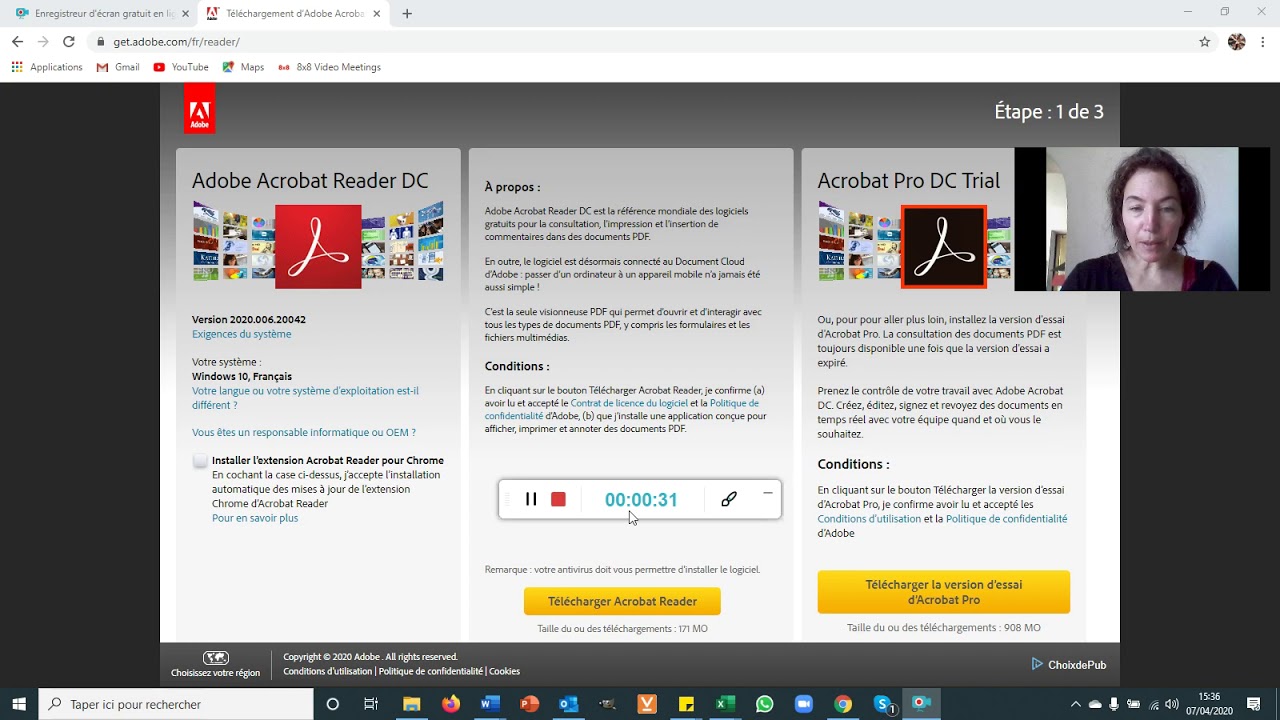This screenshot has width=1280, height=720.
Task: Open Applications bookmark shortcut
Action: [47, 67]
